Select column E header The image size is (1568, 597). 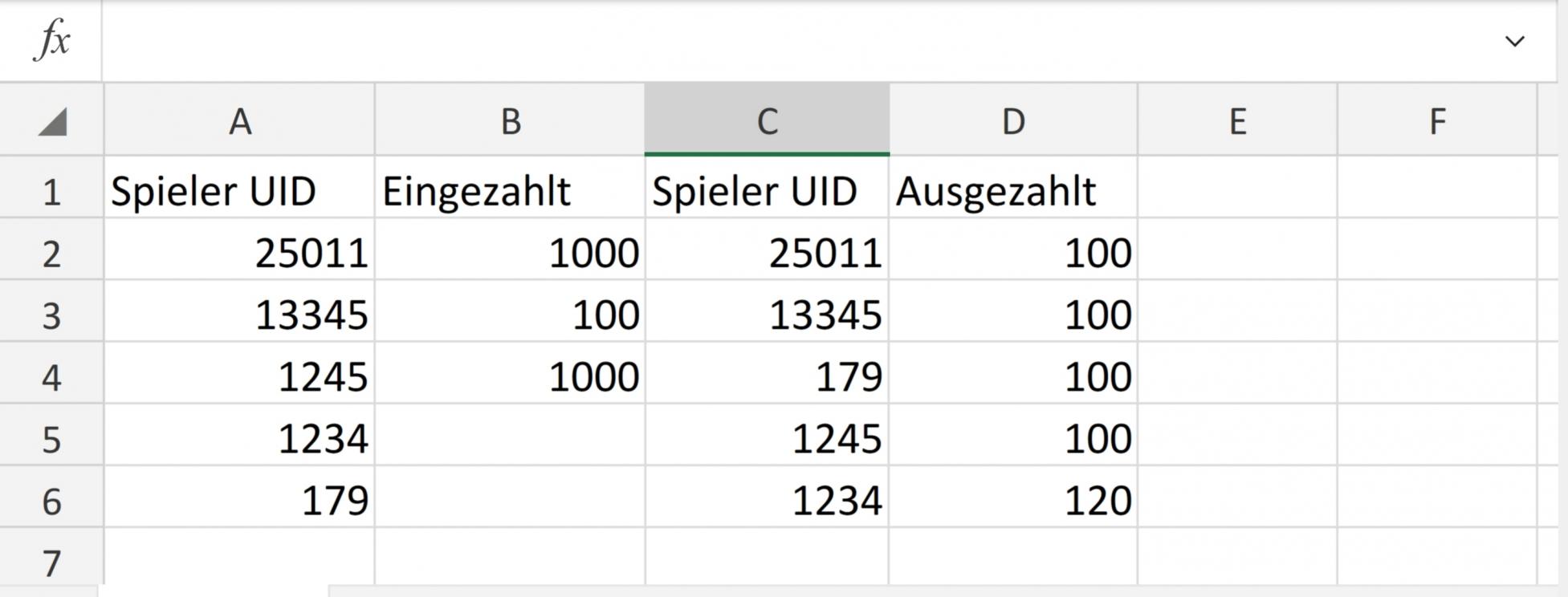pyautogui.click(x=1237, y=120)
